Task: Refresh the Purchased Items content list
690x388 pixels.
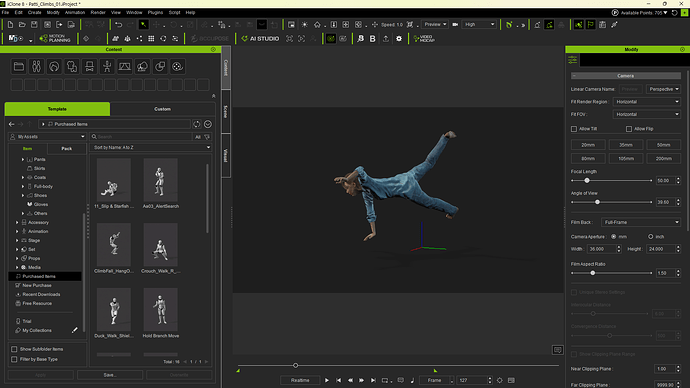Action: pos(197,124)
